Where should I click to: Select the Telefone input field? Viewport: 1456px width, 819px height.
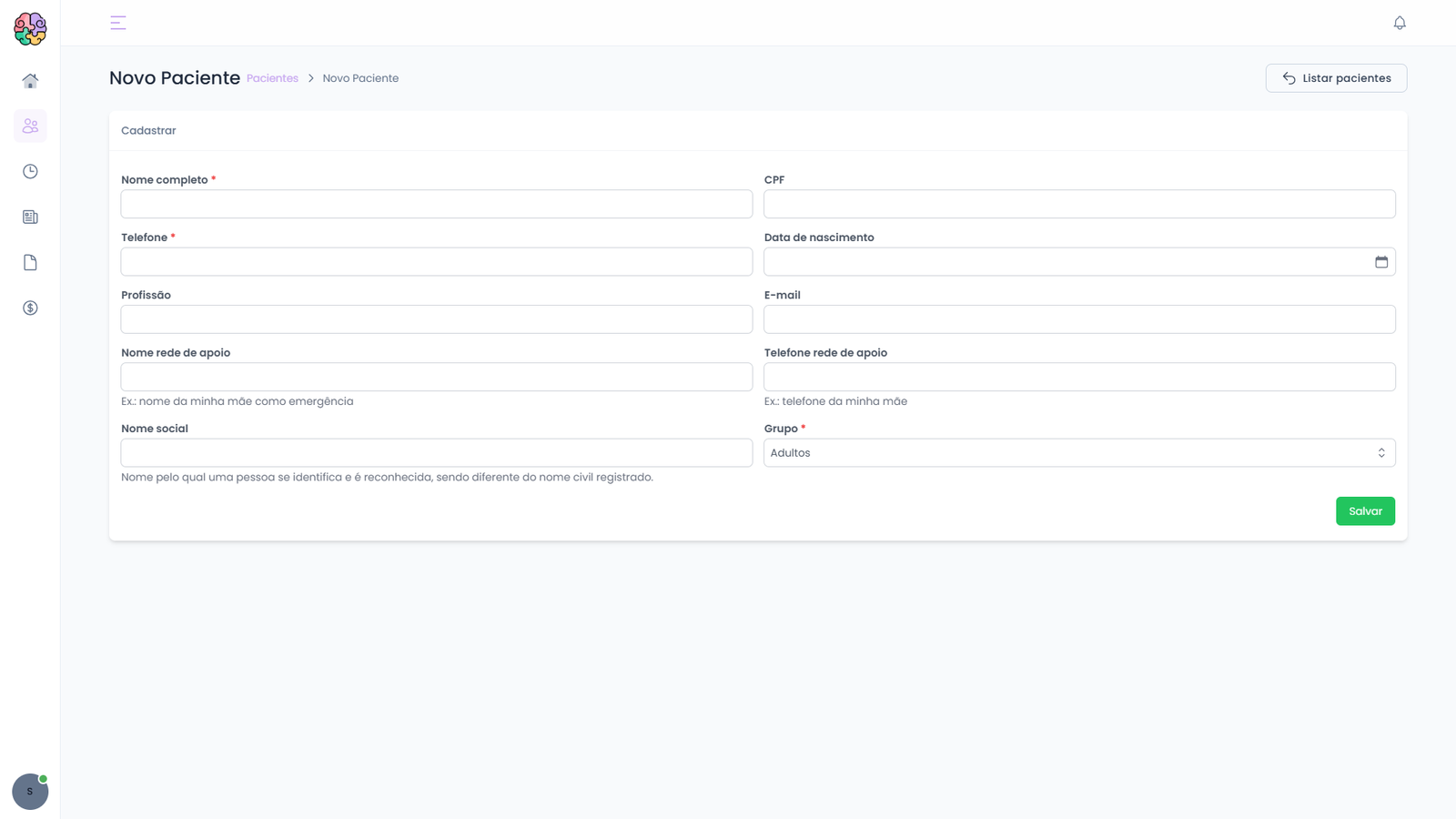(437, 262)
